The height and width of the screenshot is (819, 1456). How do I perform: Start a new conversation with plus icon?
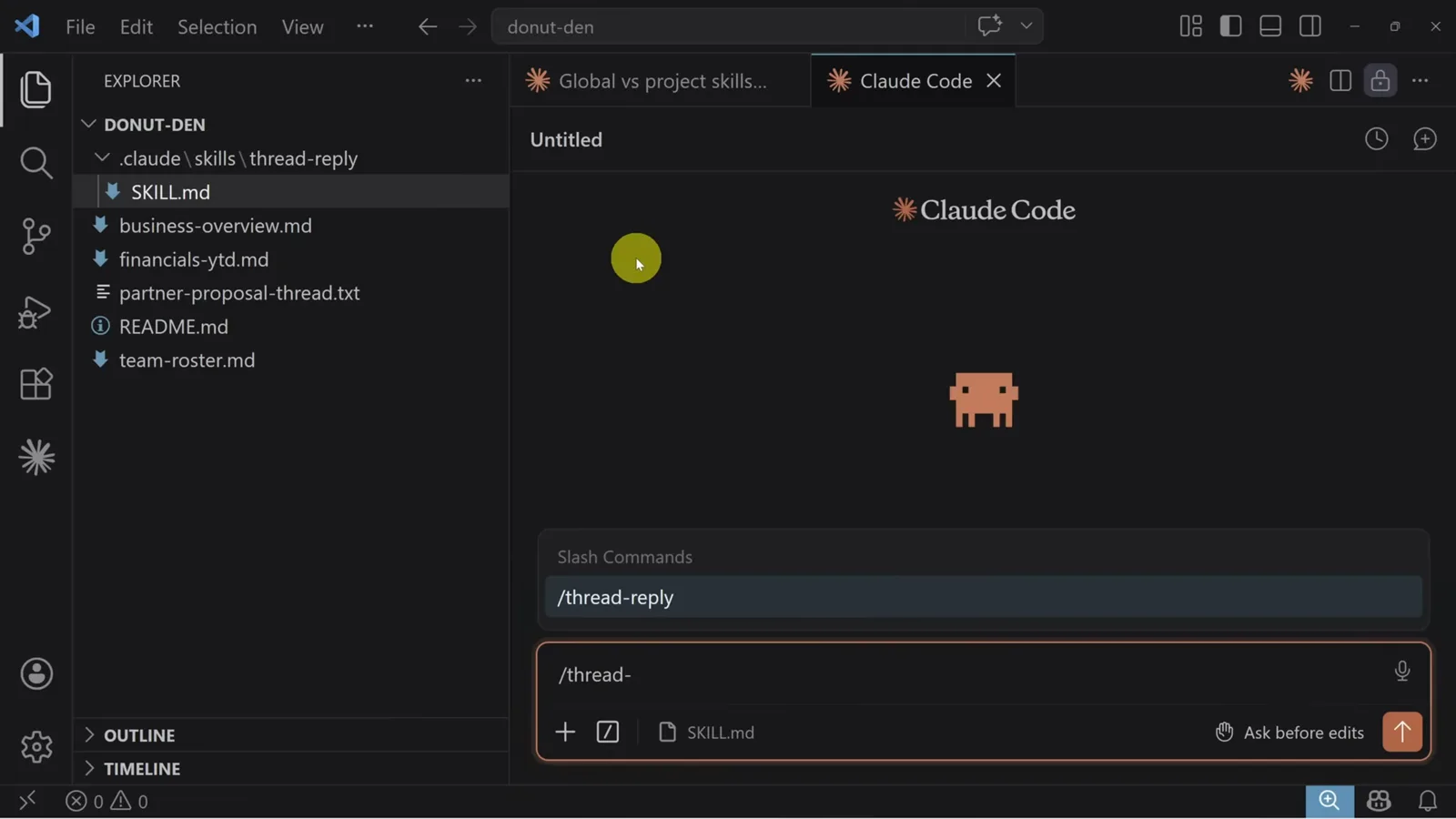[x=1425, y=139]
